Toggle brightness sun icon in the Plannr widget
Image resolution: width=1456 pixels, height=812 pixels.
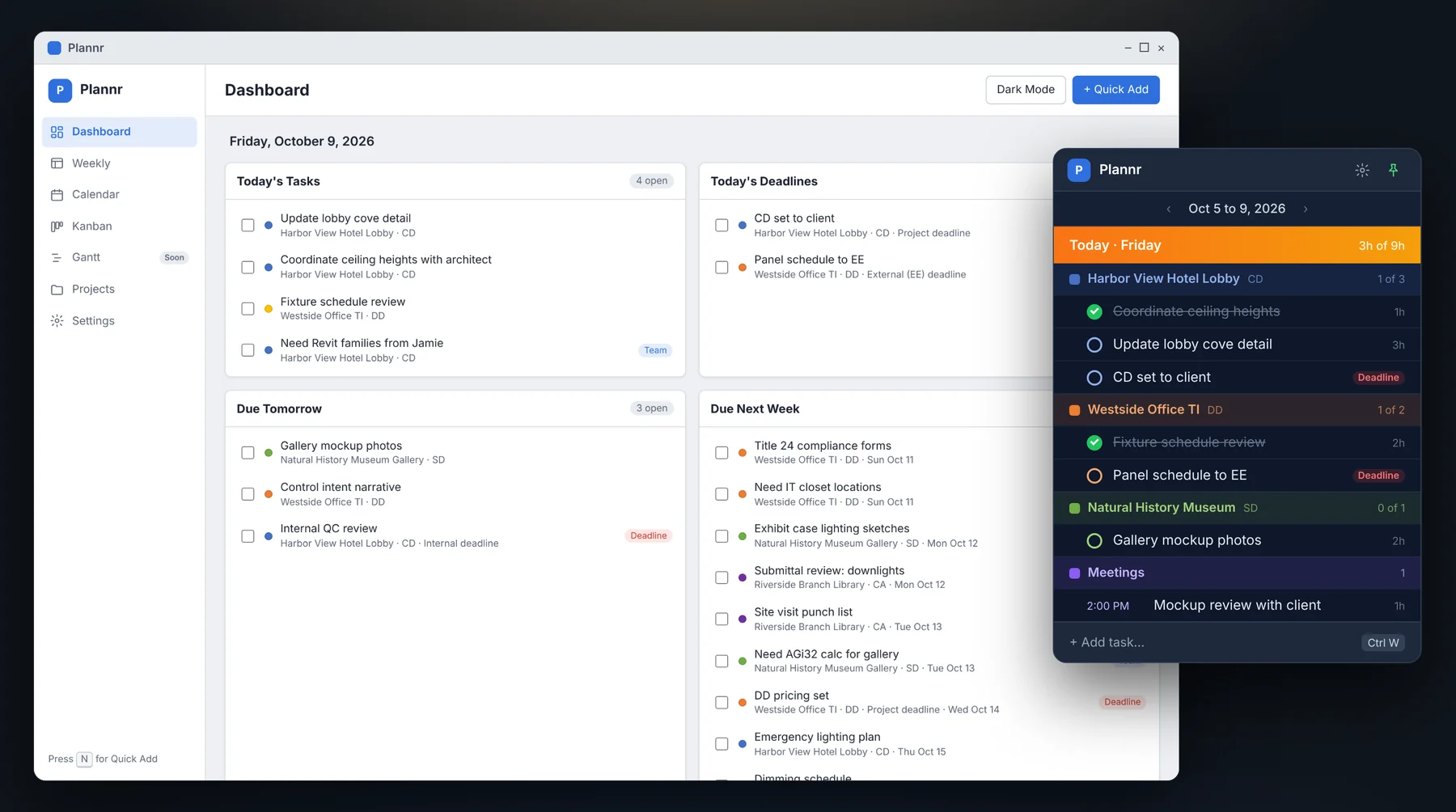pyautogui.click(x=1362, y=170)
